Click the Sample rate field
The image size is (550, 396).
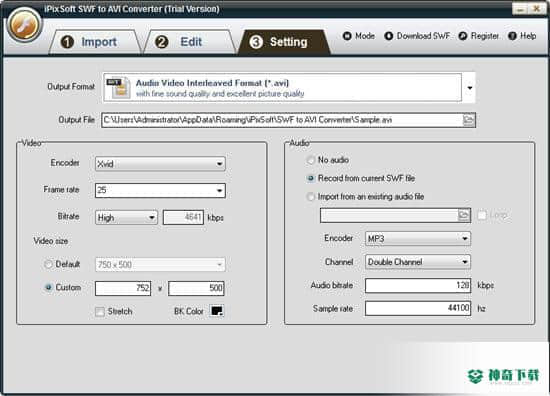click(x=418, y=308)
